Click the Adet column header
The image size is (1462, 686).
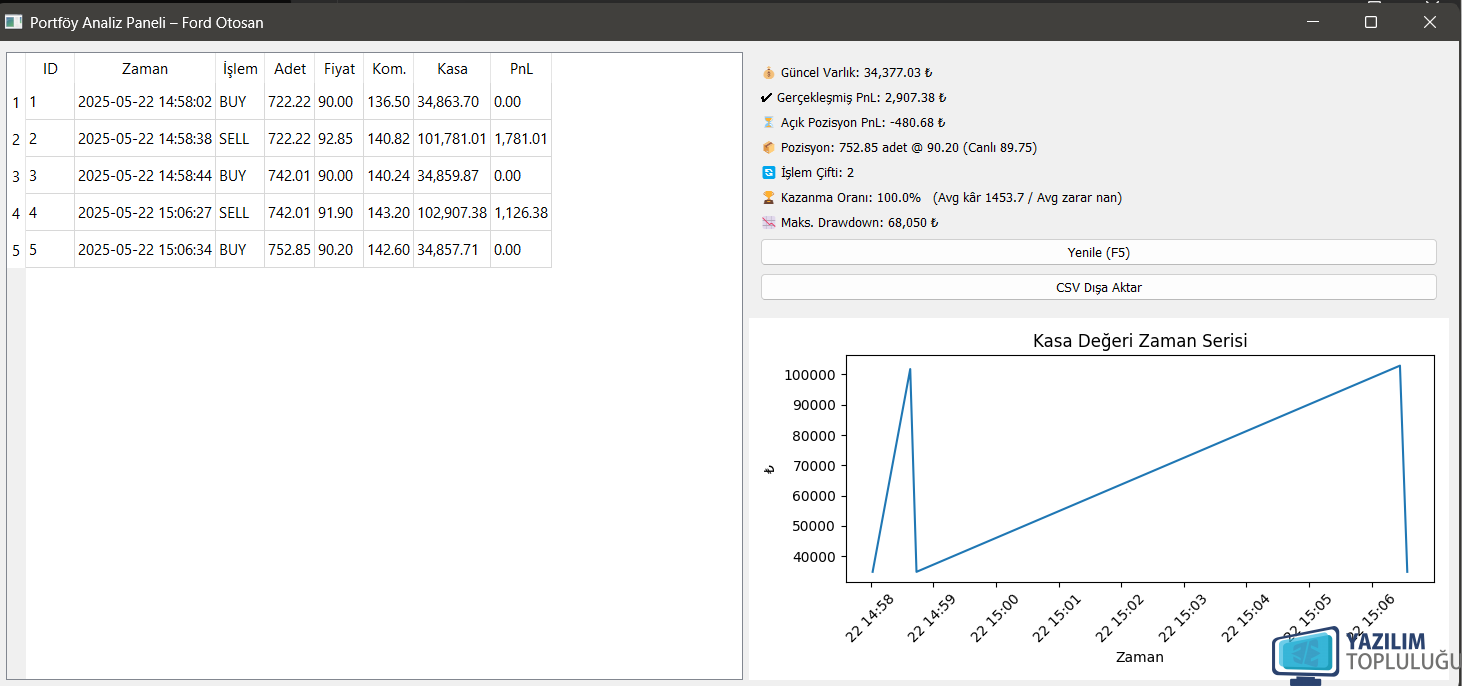(x=290, y=69)
